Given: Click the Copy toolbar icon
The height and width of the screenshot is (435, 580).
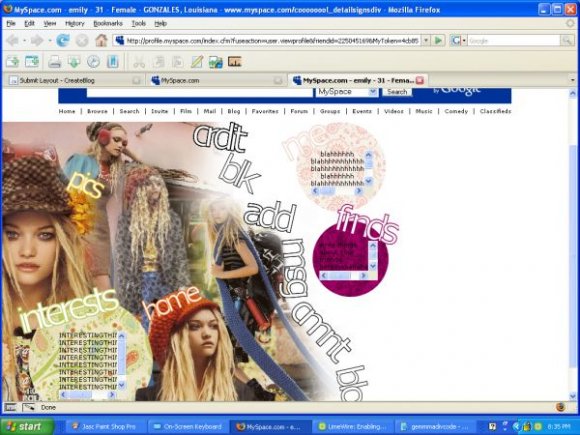Looking at the screenshot, I should pos(159,61).
